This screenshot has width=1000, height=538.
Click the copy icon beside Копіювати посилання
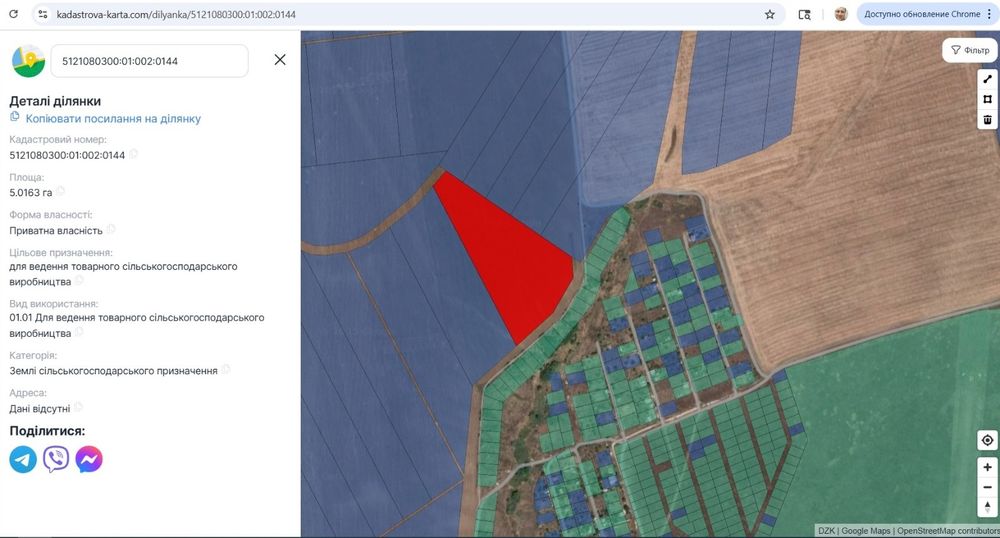[x=15, y=117]
